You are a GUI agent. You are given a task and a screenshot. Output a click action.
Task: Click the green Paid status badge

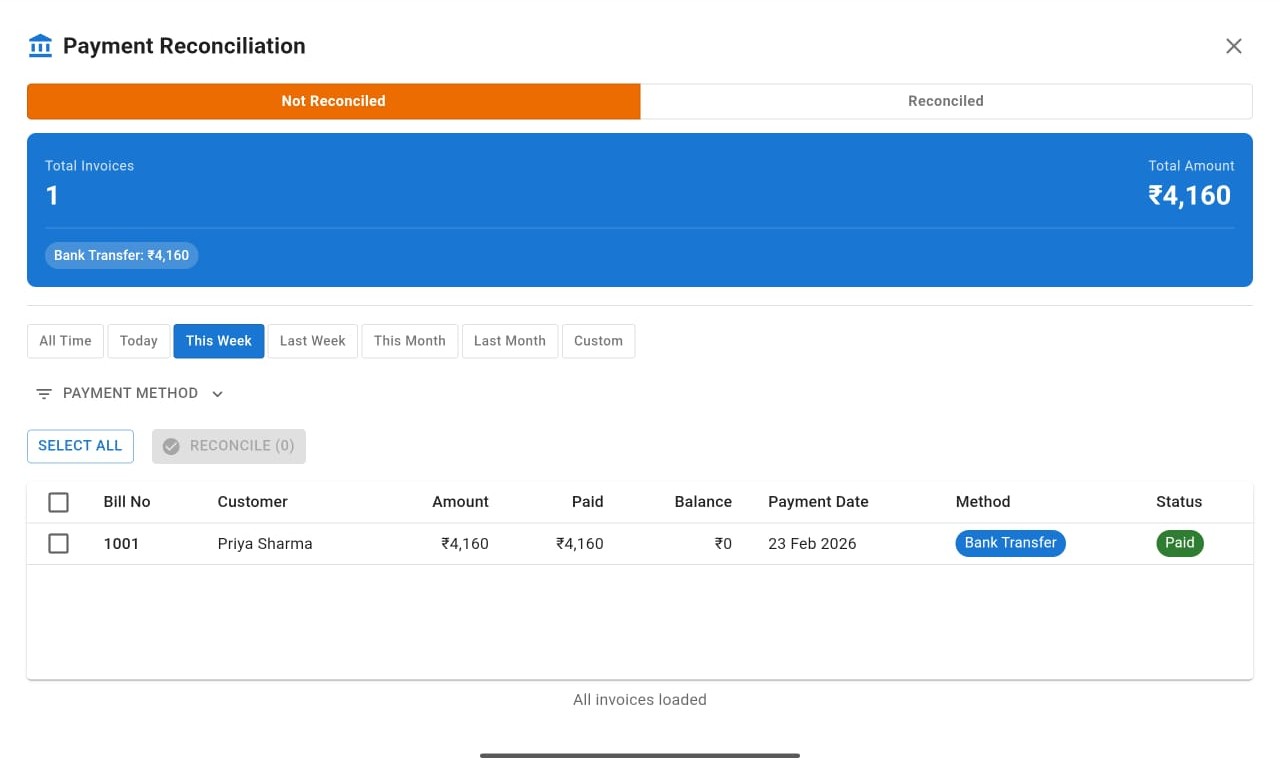click(x=1180, y=543)
